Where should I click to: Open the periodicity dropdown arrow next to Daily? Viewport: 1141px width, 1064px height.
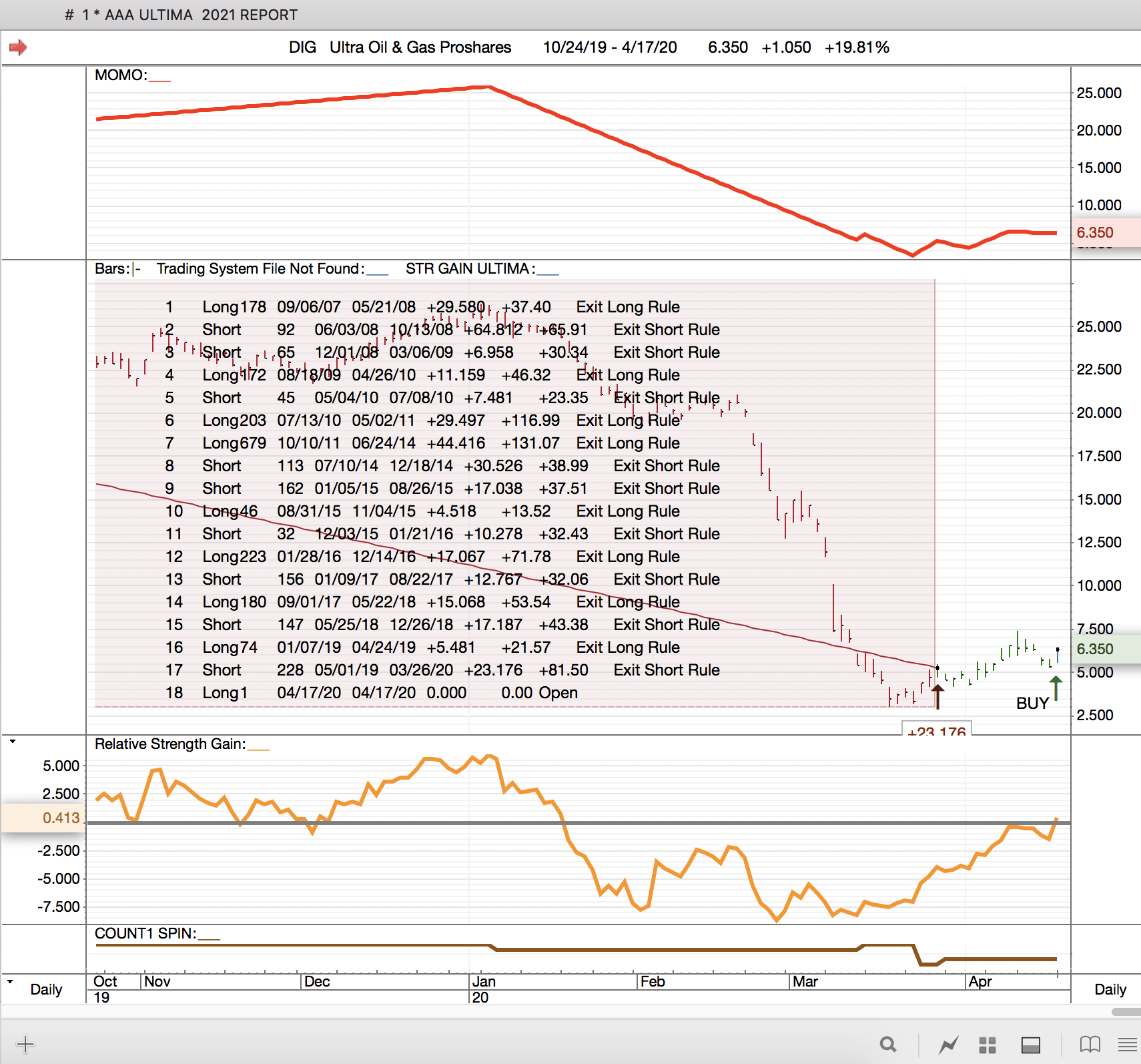[x=10, y=982]
